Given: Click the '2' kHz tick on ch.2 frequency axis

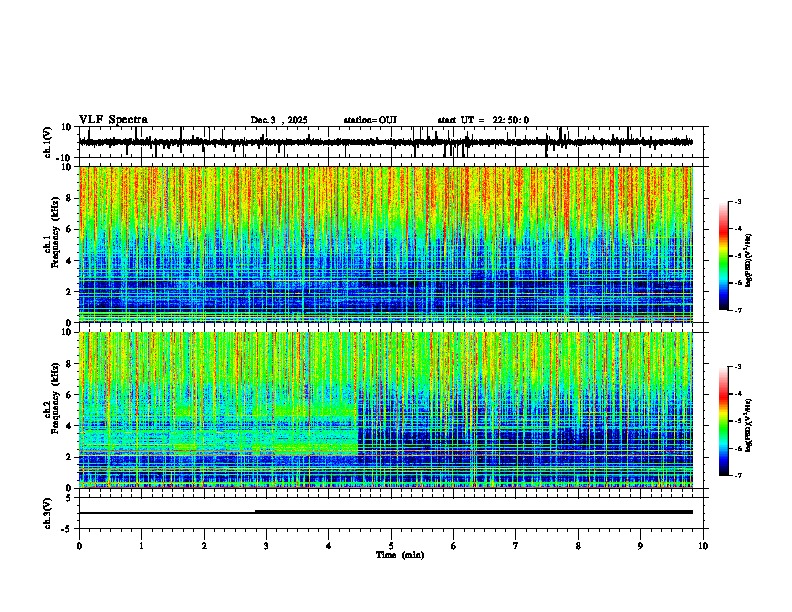Looking at the screenshot, I should coord(70,457).
